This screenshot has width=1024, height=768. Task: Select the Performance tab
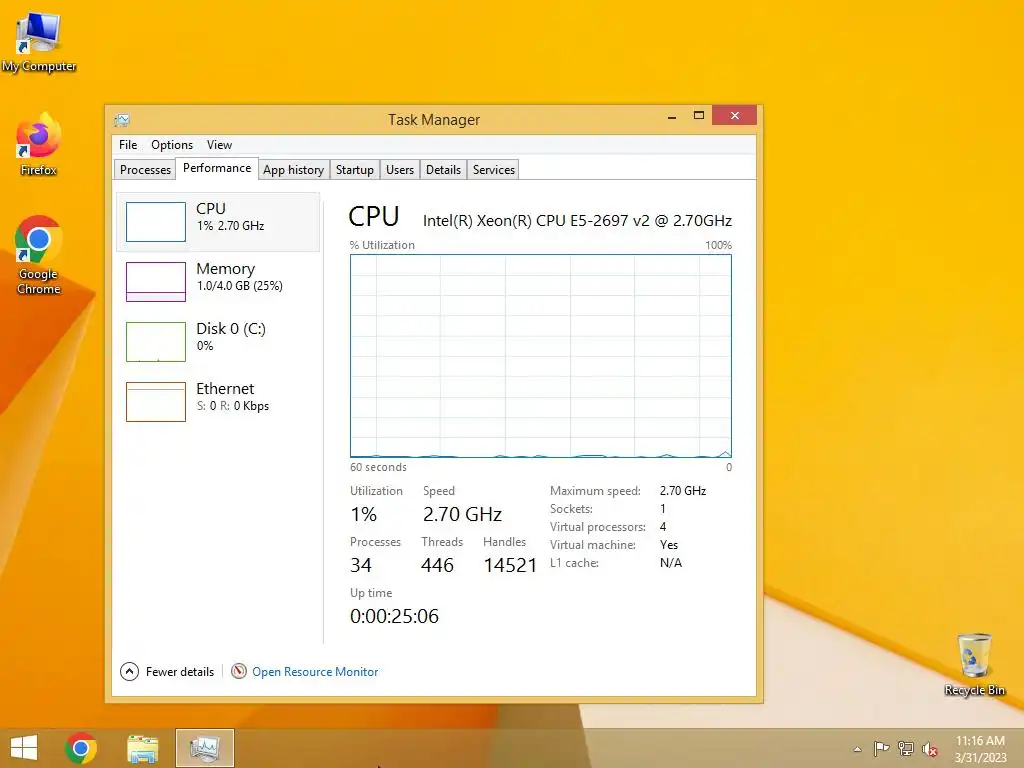click(217, 168)
